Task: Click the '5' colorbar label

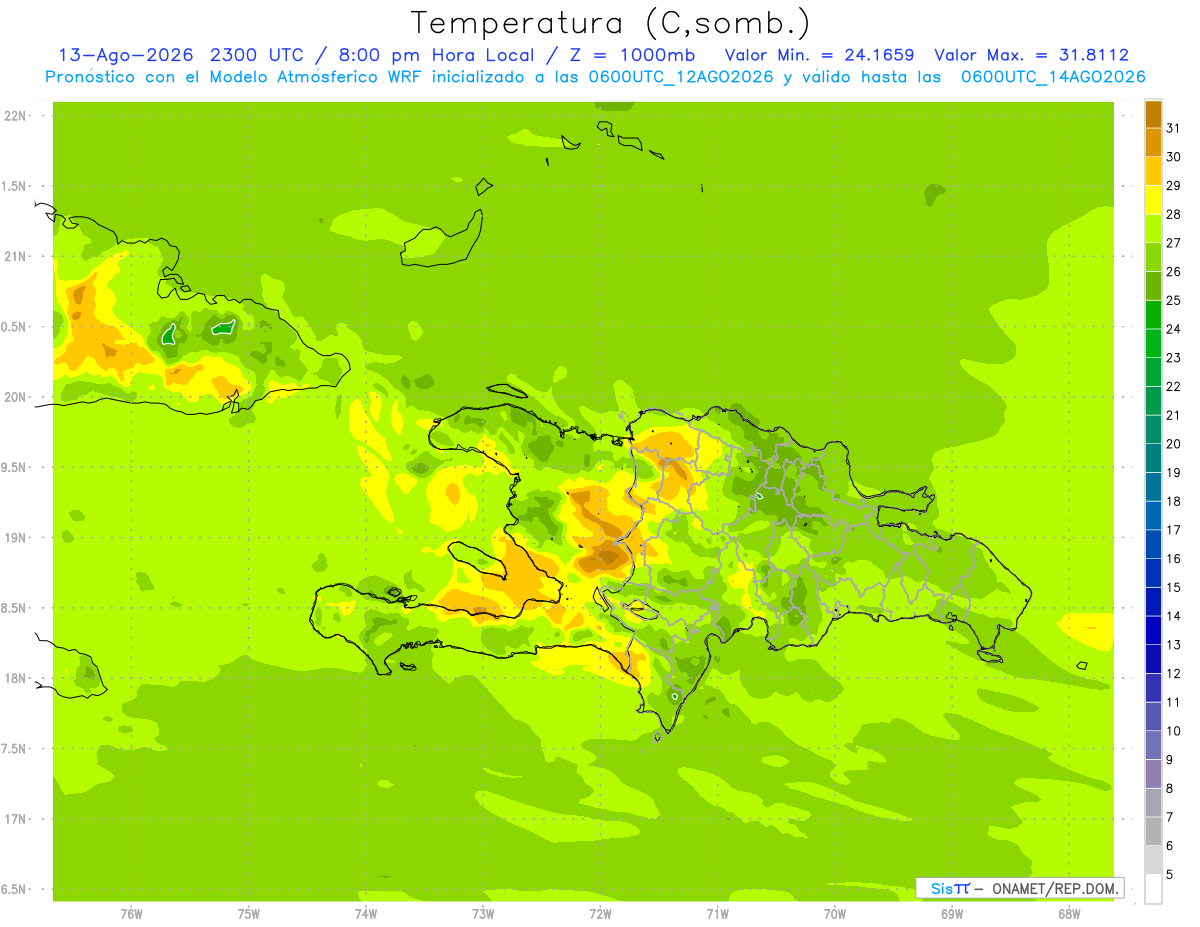Action: tap(1169, 874)
